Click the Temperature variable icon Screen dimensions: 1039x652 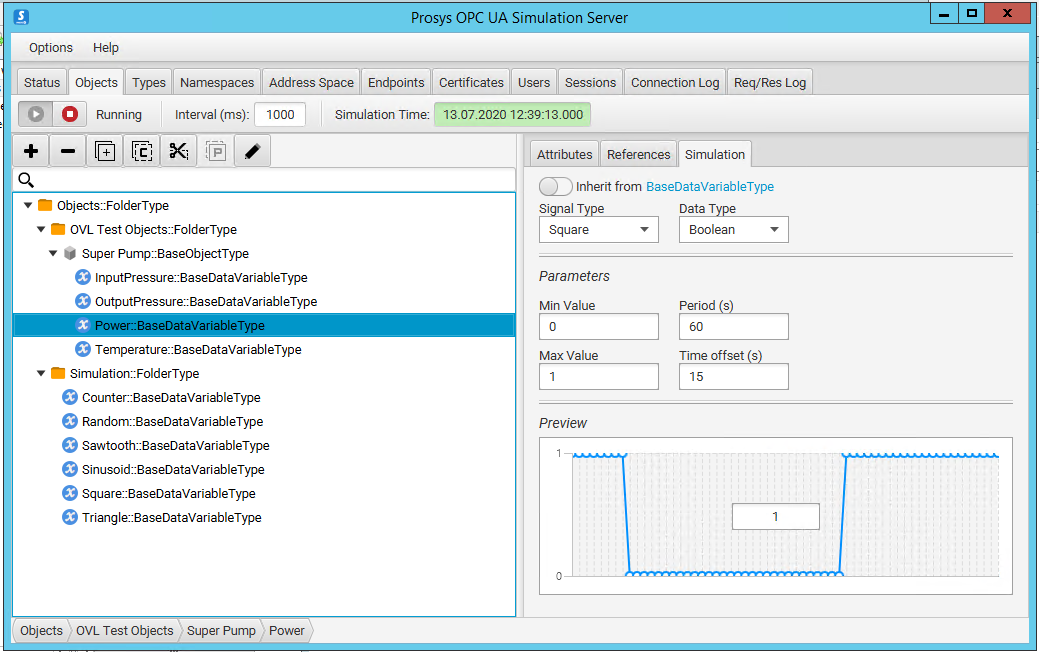83,349
